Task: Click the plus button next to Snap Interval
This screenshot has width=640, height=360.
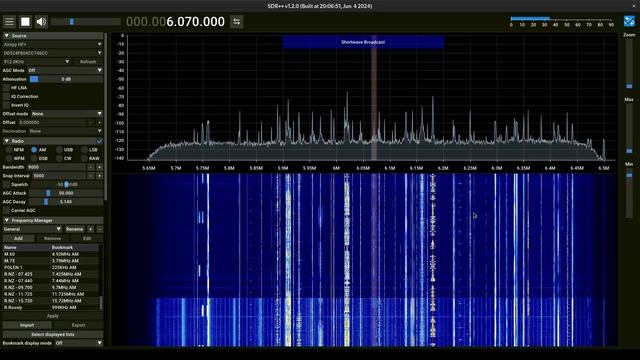Action: pos(99,176)
